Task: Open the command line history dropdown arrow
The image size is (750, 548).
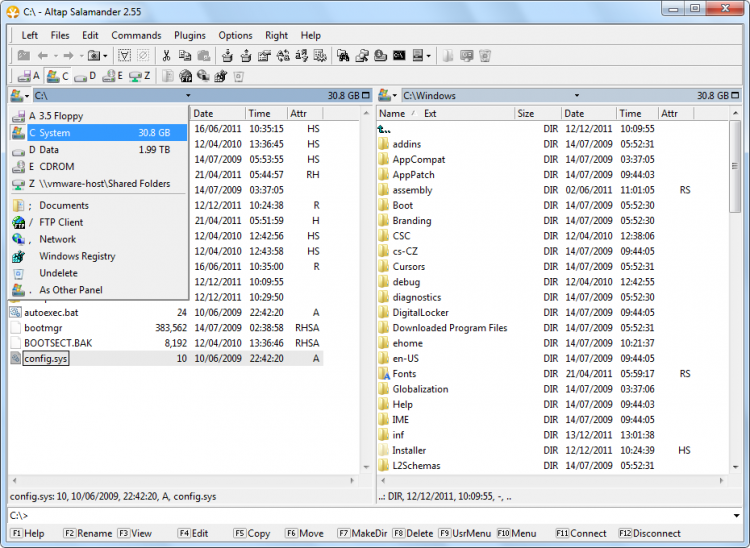Action: pyautogui.click(x=736, y=515)
